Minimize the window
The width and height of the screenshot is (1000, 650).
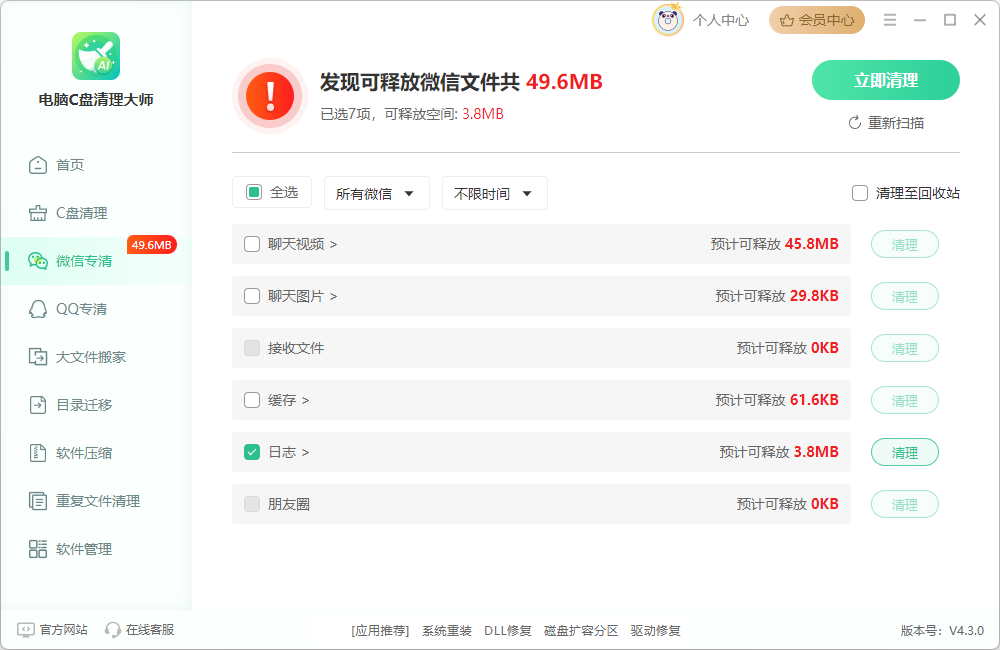pyautogui.click(x=920, y=20)
